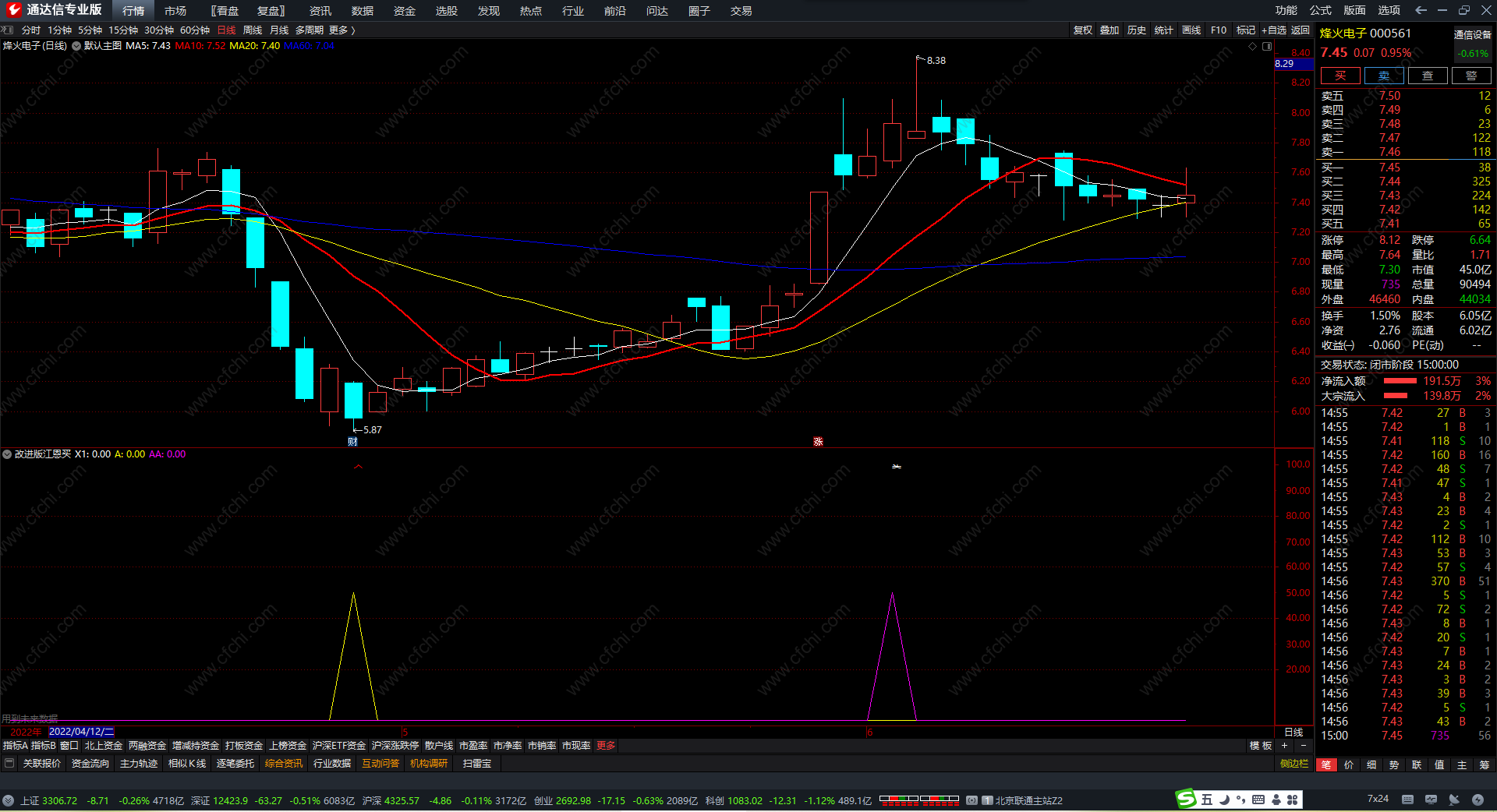Click the minus button beside 模板
Image resolution: width=1497 pixels, height=812 pixels.
click(x=1304, y=746)
